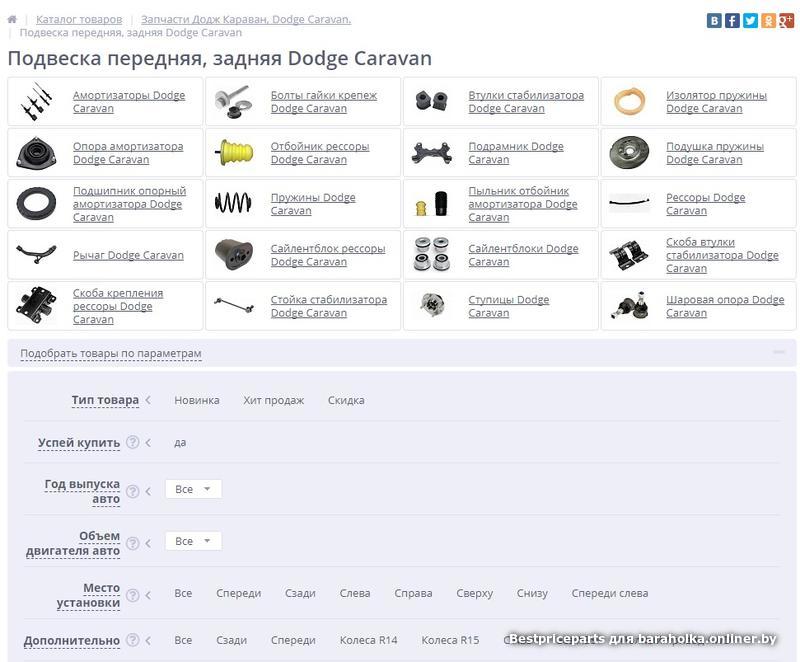Show help for Место установки filter

[x=133, y=595]
